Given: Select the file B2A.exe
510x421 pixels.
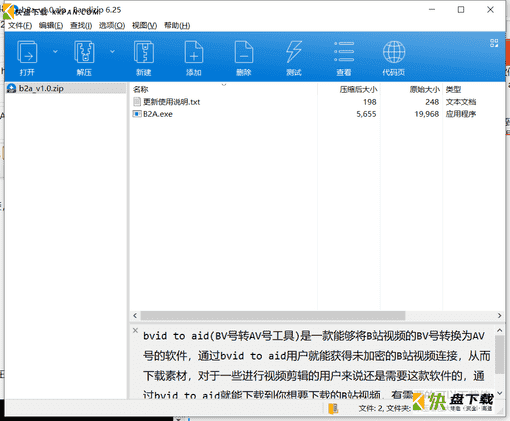Looking at the screenshot, I should [158, 114].
